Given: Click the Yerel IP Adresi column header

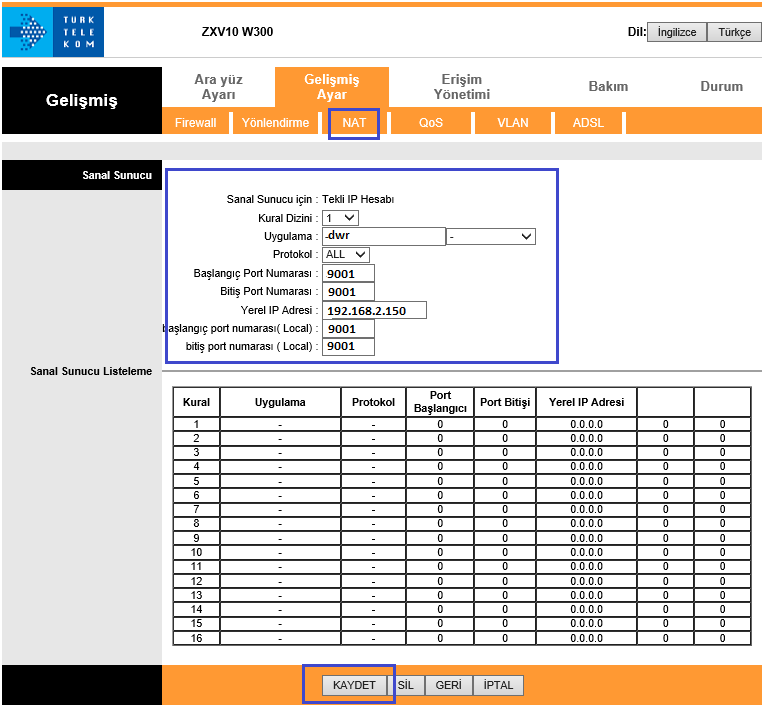Looking at the screenshot, I should (x=586, y=402).
